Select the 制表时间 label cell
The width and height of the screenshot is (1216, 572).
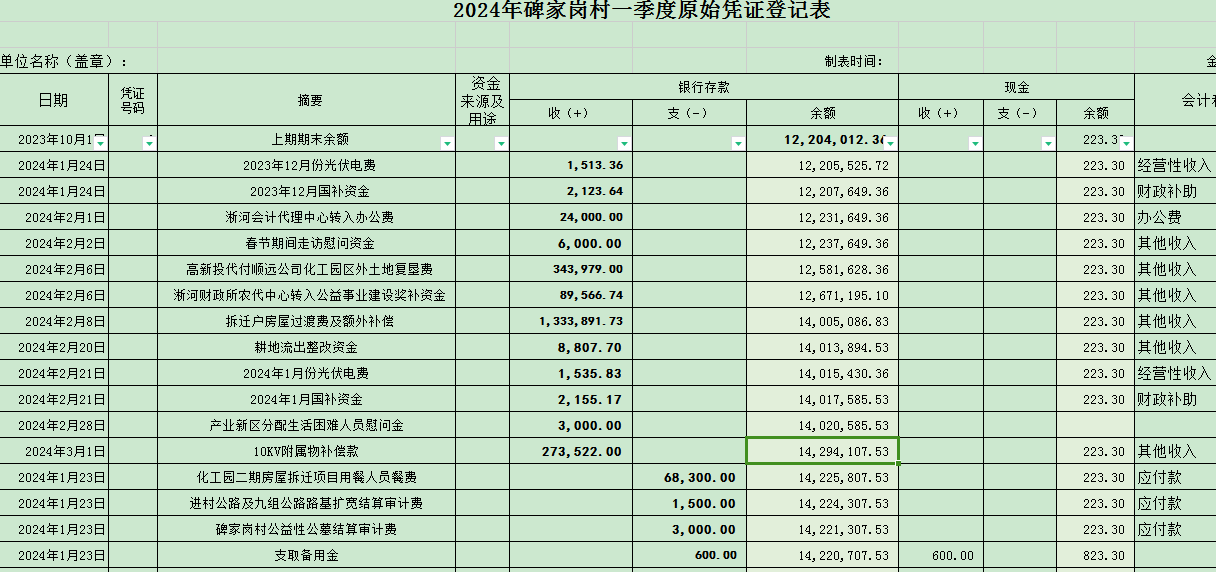point(852,61)
